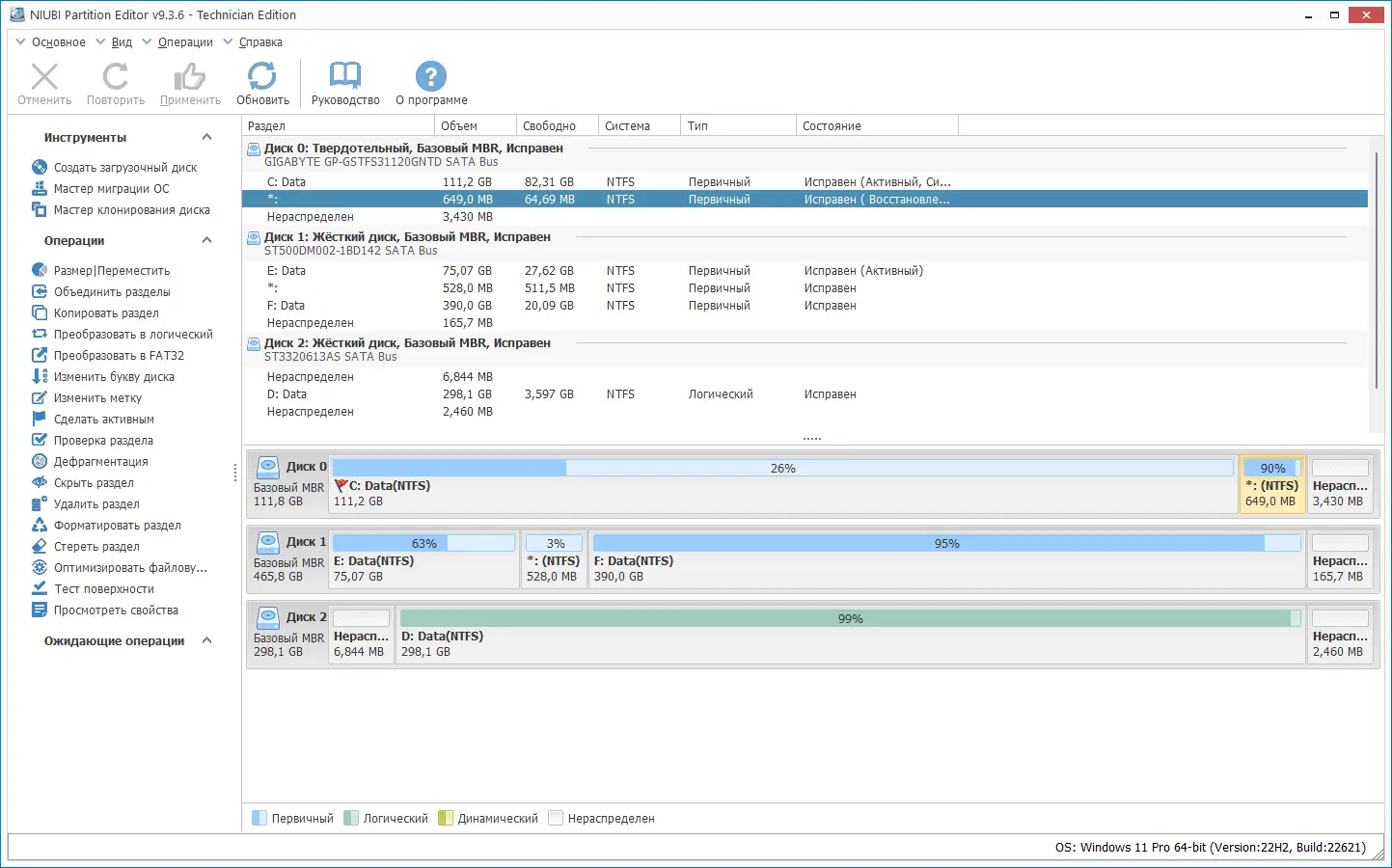1392x868 pixels.
Task: Open the Основное menu
Action: point(58,42)
